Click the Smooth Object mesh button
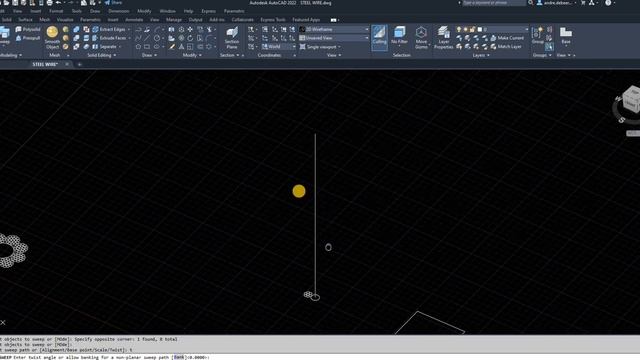 [52, 37]
